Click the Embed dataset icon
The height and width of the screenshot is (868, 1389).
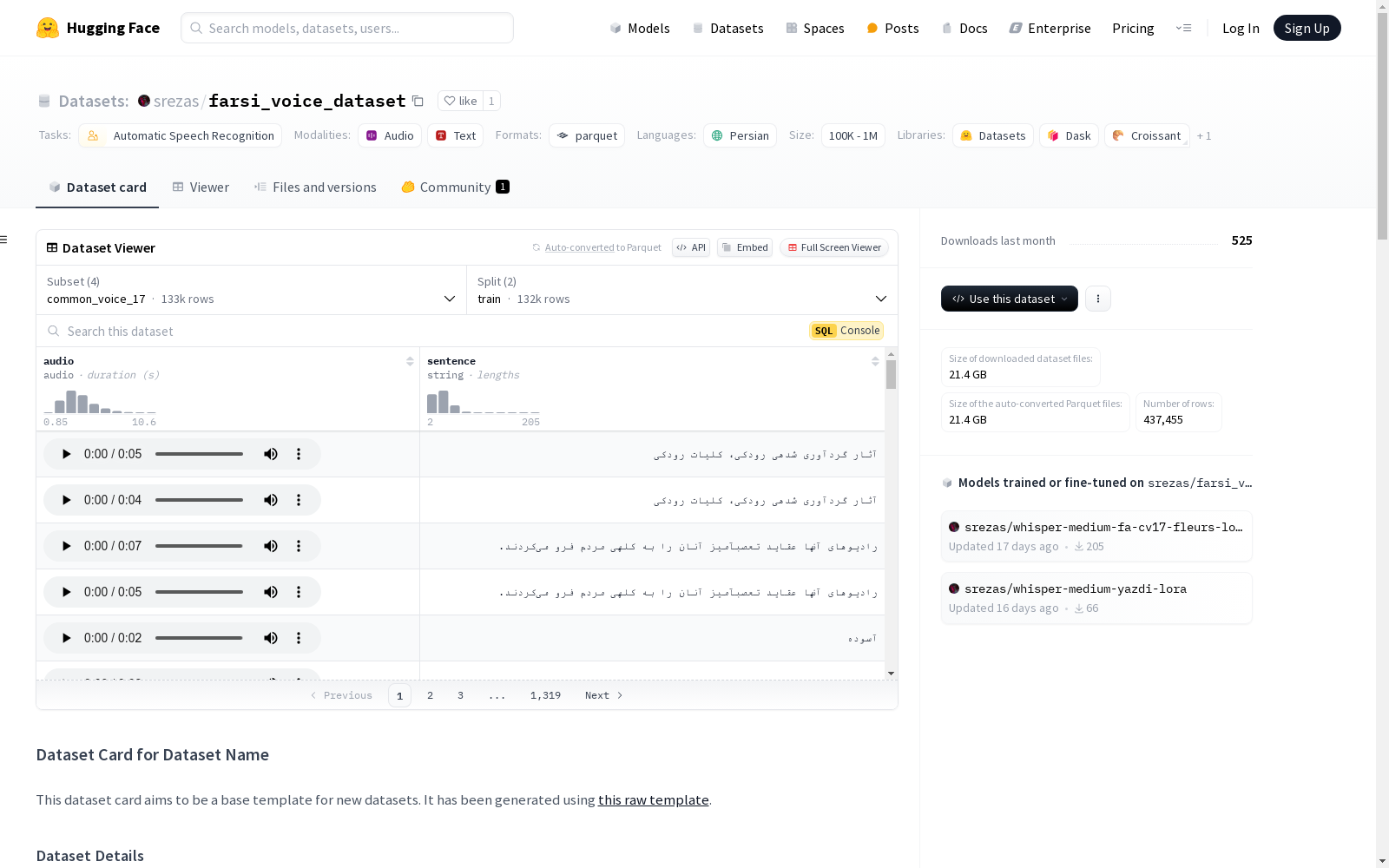(744, 247)
